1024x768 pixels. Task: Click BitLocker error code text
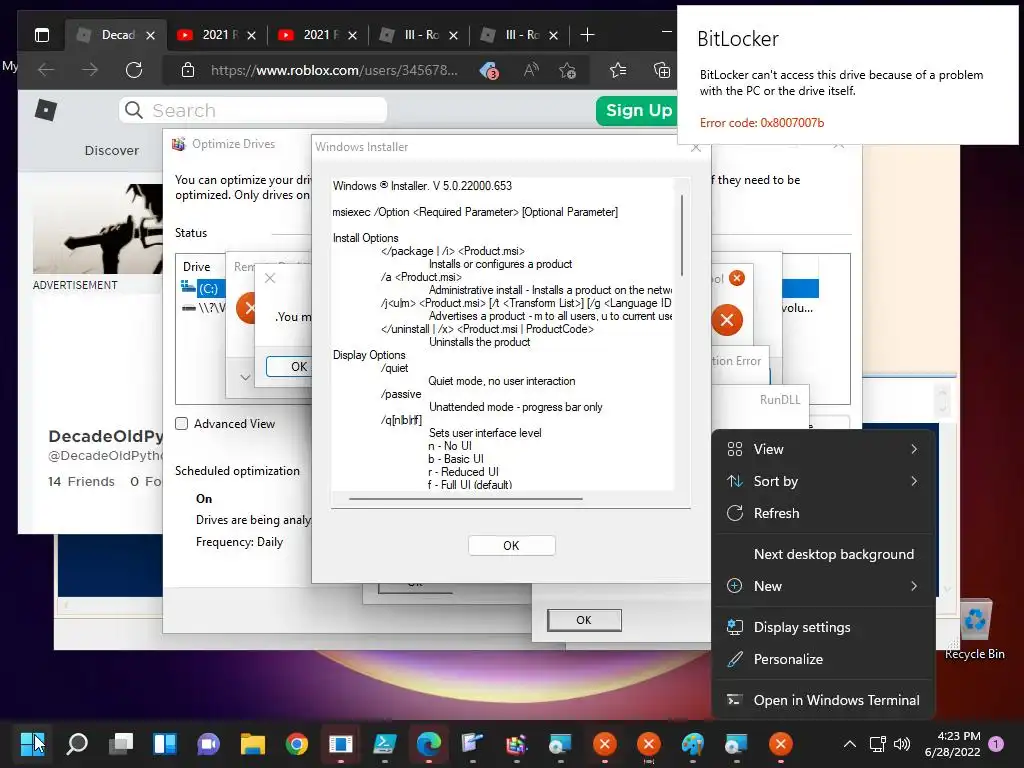[x=761, y=123]
